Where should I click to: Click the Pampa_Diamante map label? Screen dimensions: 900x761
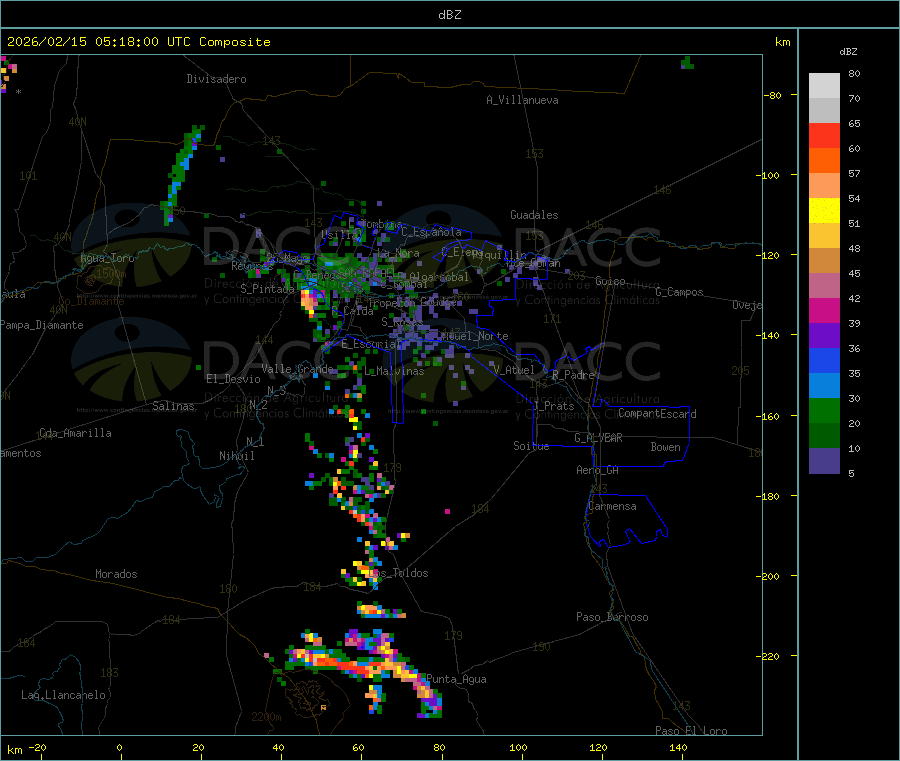pos(41,325)
